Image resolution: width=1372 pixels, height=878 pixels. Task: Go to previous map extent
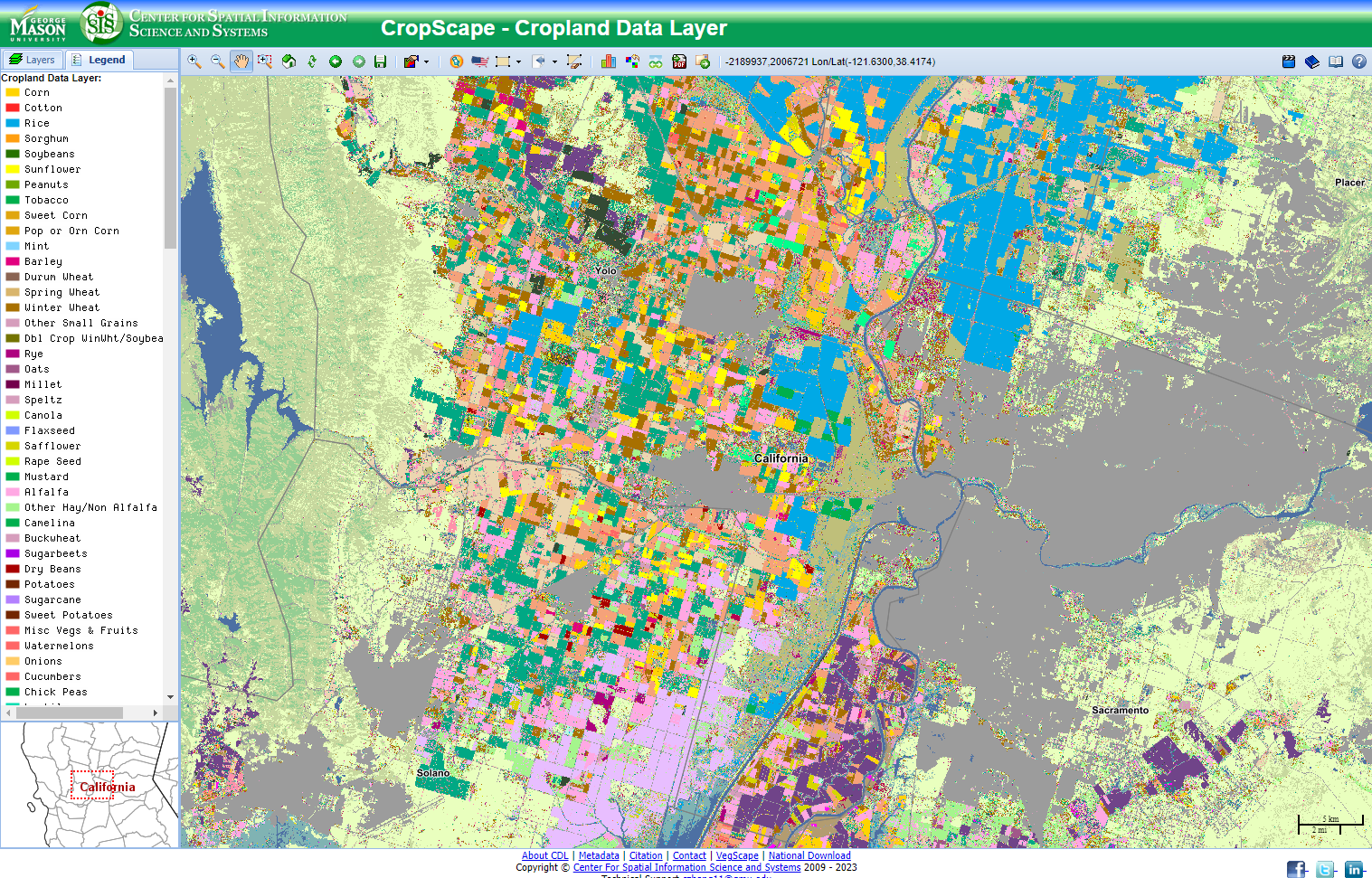(336, 61)
